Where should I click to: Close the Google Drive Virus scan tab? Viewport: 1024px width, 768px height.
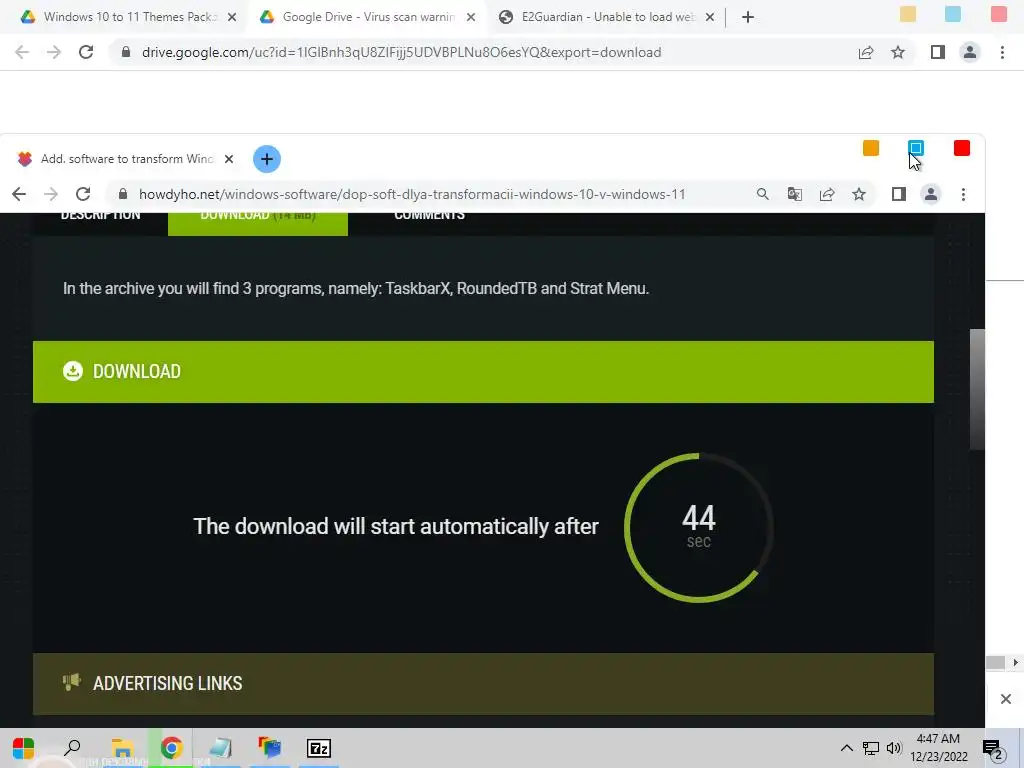point(471,17)
